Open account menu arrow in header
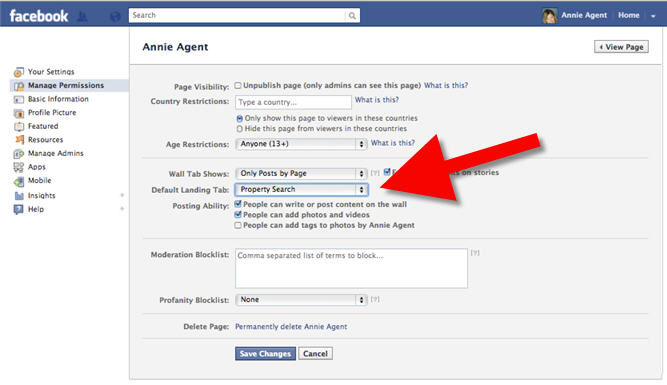This screenshot has width=667, height=385. click(x=653, y=16)
